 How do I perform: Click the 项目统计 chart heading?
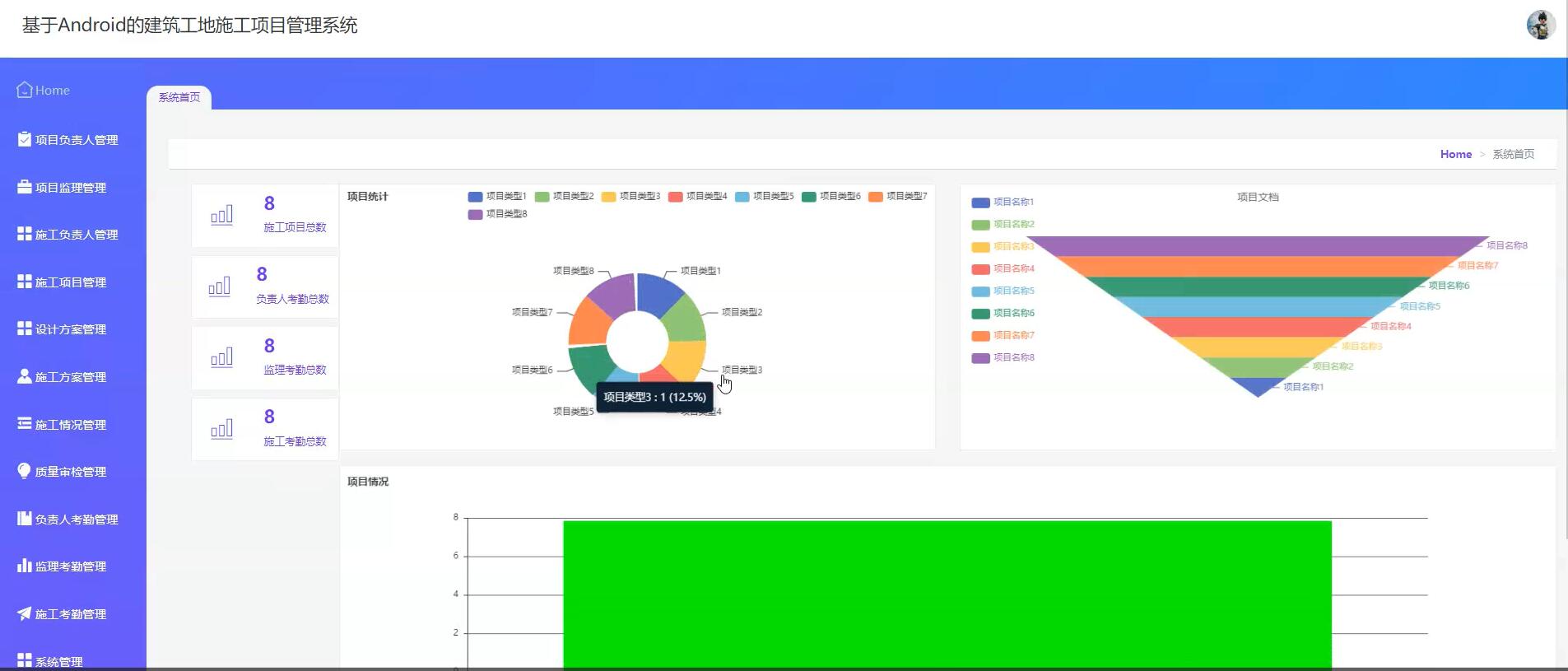tap(368, 197)
